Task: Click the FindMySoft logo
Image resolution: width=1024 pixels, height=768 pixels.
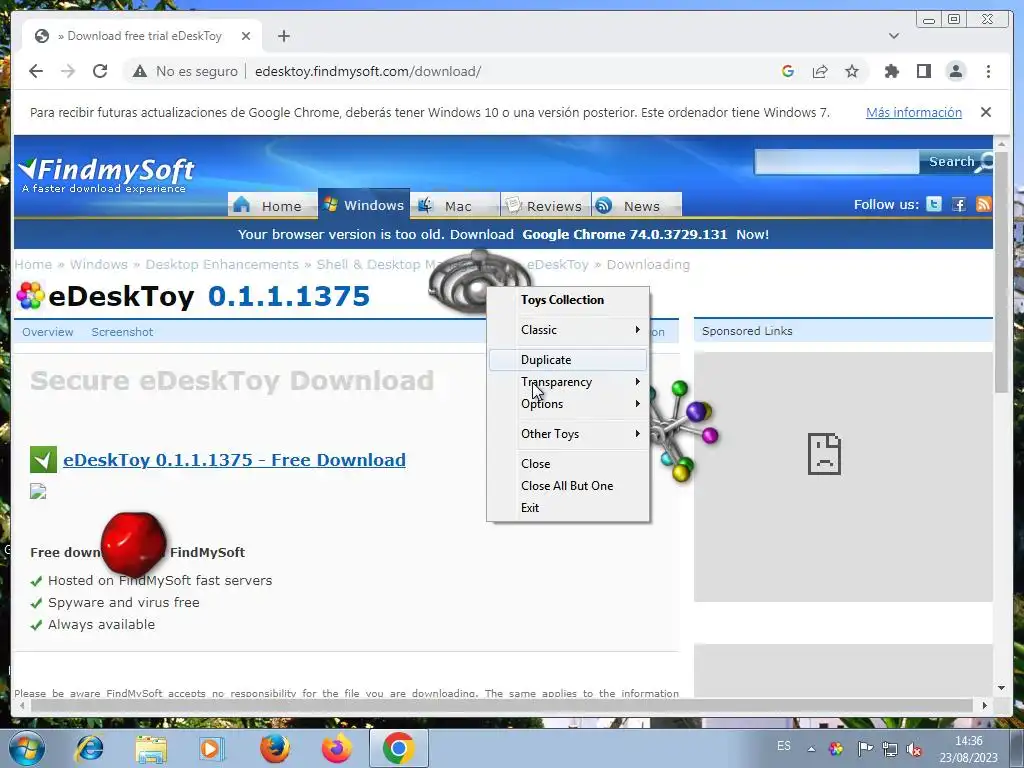Action: [106, 175]
